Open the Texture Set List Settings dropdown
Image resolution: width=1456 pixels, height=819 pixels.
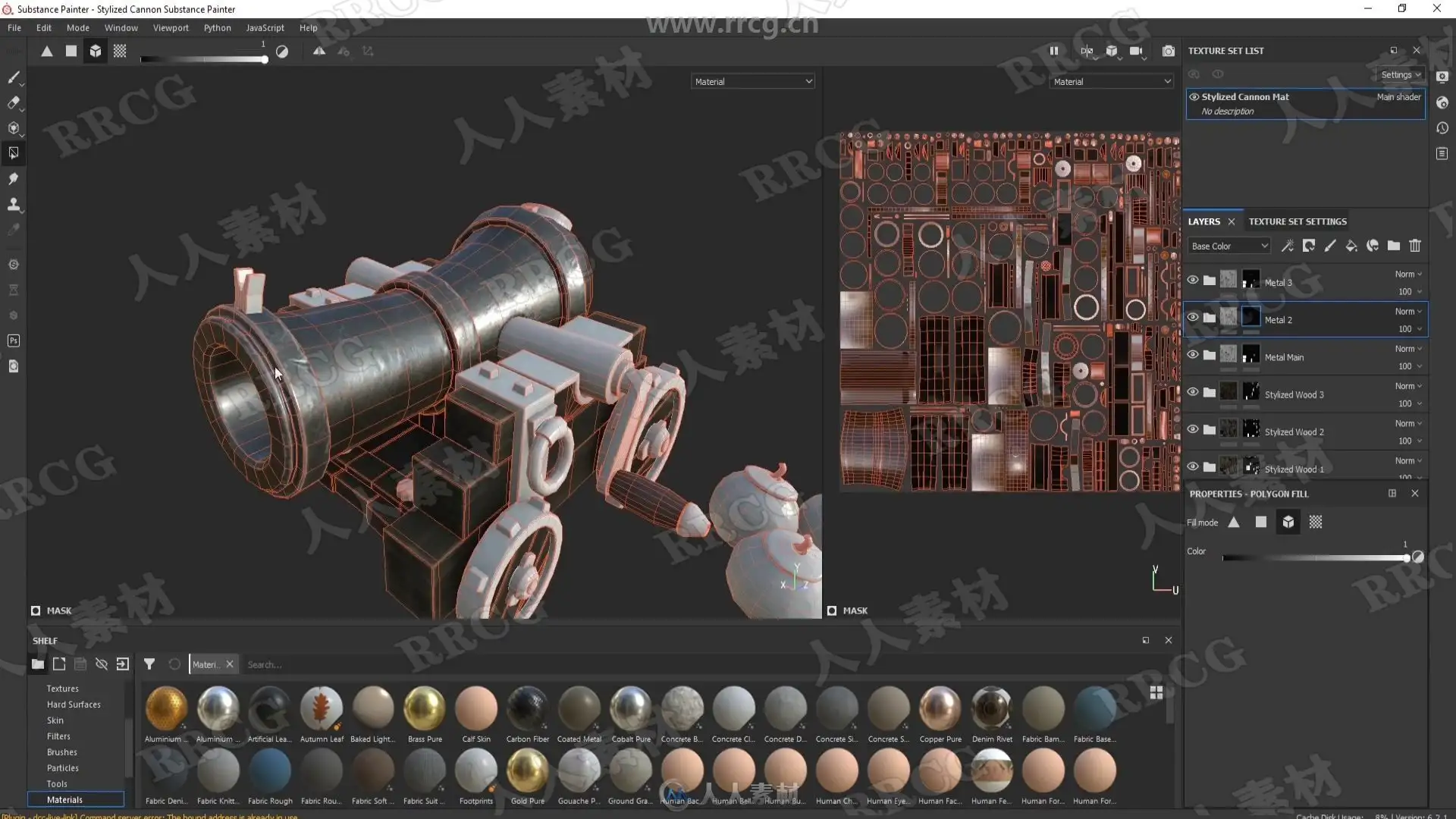[x=1400, y=74]
